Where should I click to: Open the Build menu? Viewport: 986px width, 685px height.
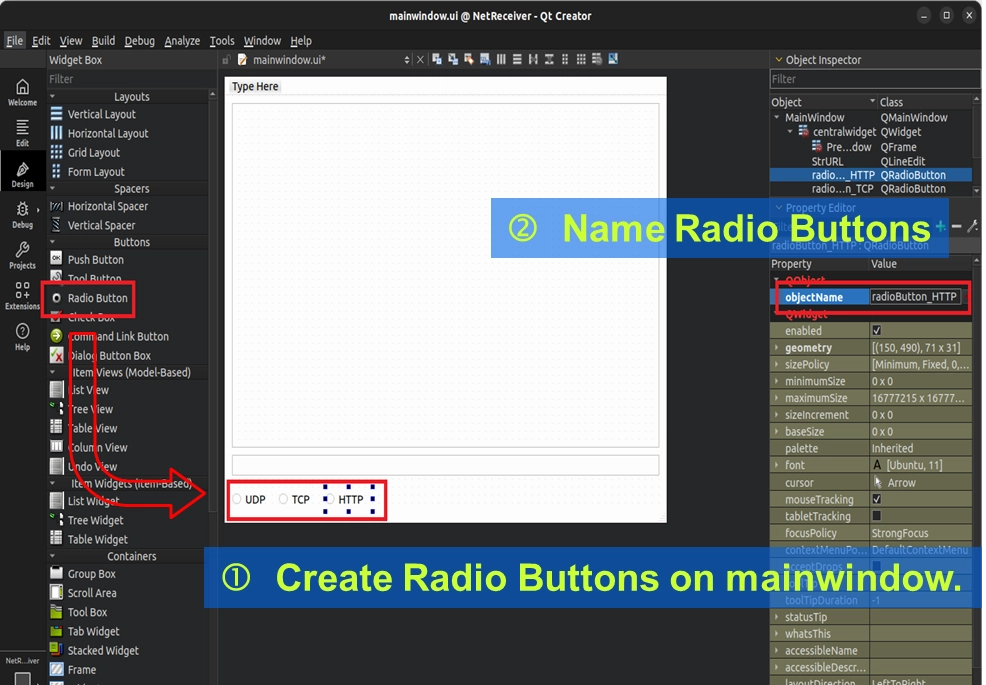tap(103, 41)
